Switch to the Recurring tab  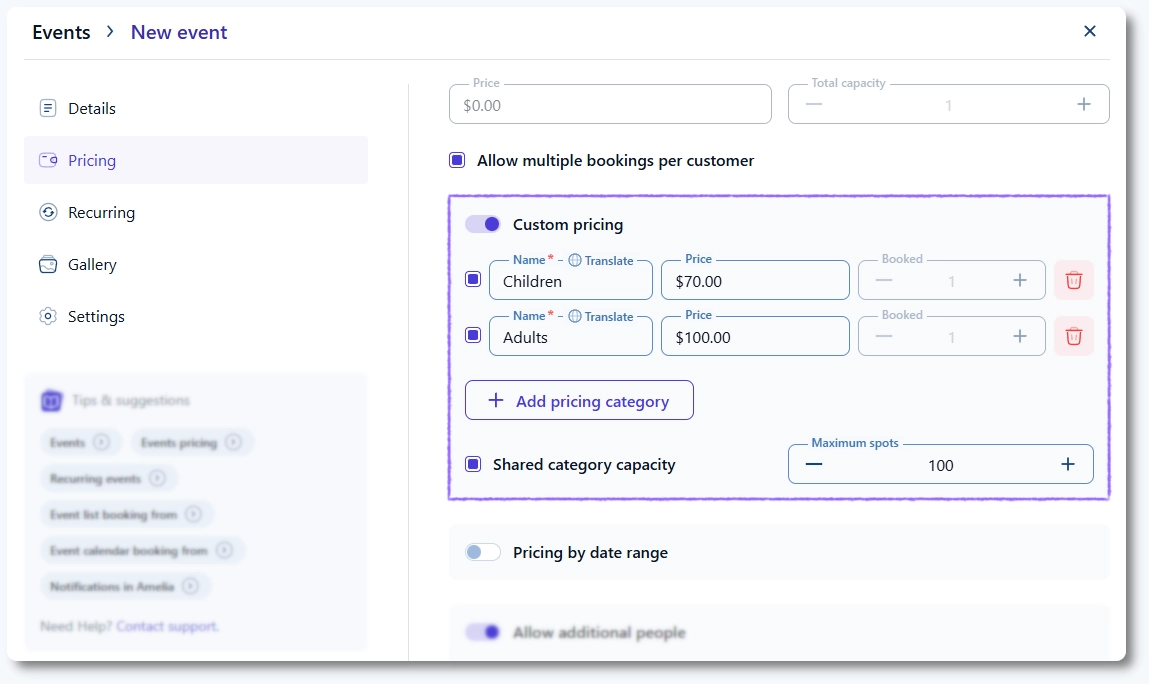(101, 212)
